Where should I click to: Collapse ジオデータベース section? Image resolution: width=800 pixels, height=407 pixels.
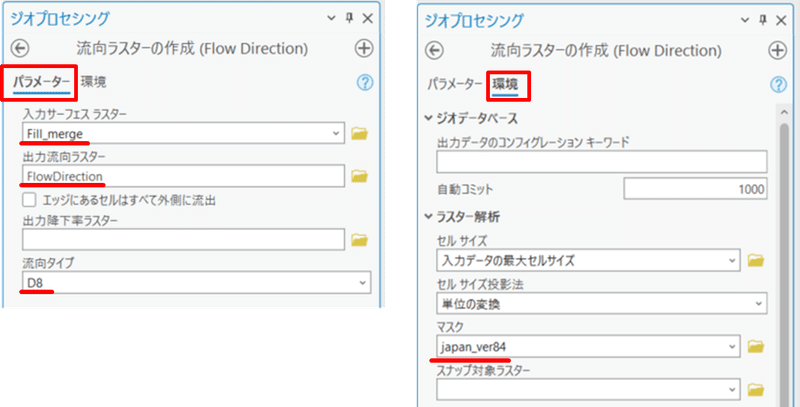[429, 118]
